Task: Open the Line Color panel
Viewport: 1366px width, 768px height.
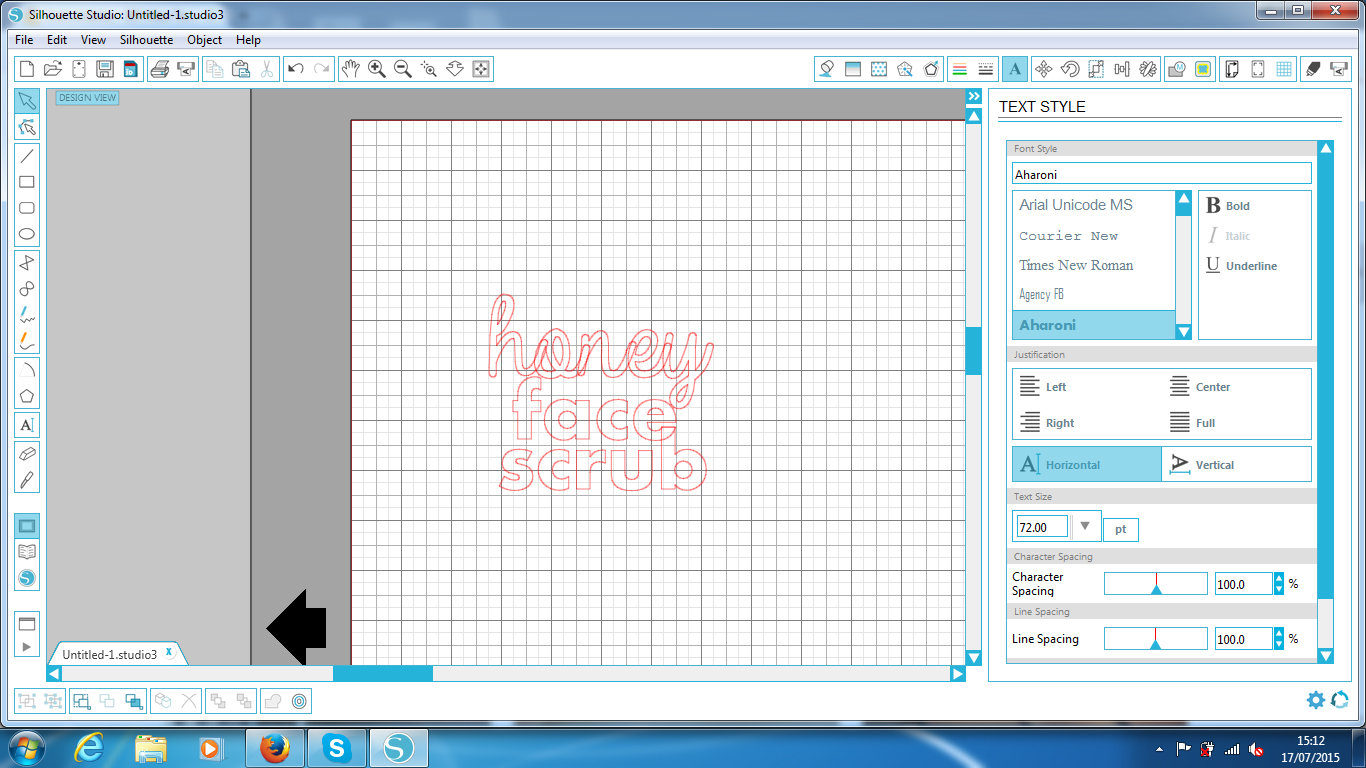Action: [x=960, y=69]
